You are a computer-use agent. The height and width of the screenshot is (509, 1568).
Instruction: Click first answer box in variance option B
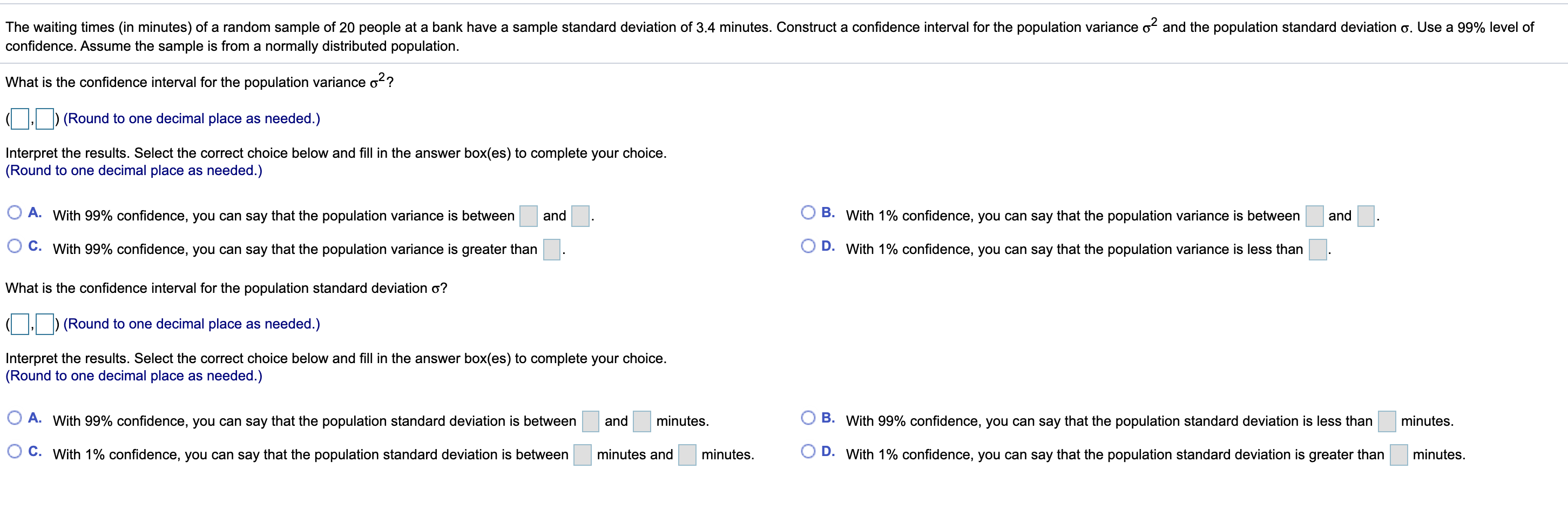coord(1314,216)
